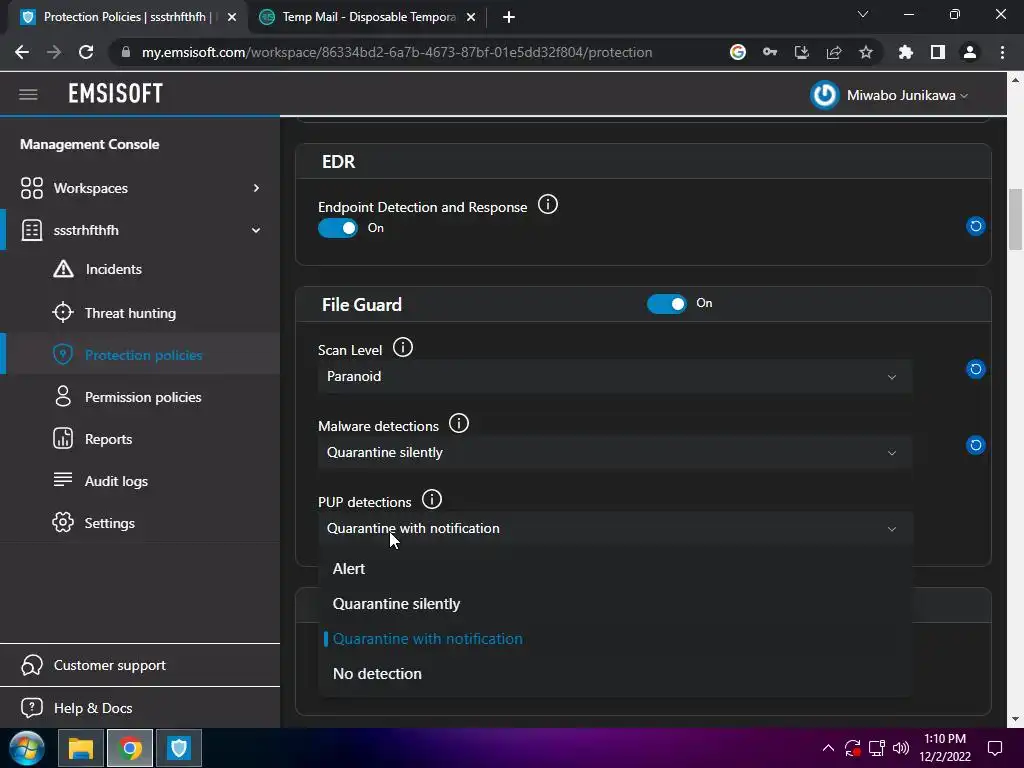Open the shield app on taskbar
This screenshot has width=1024, height=768.
point(179,748)
